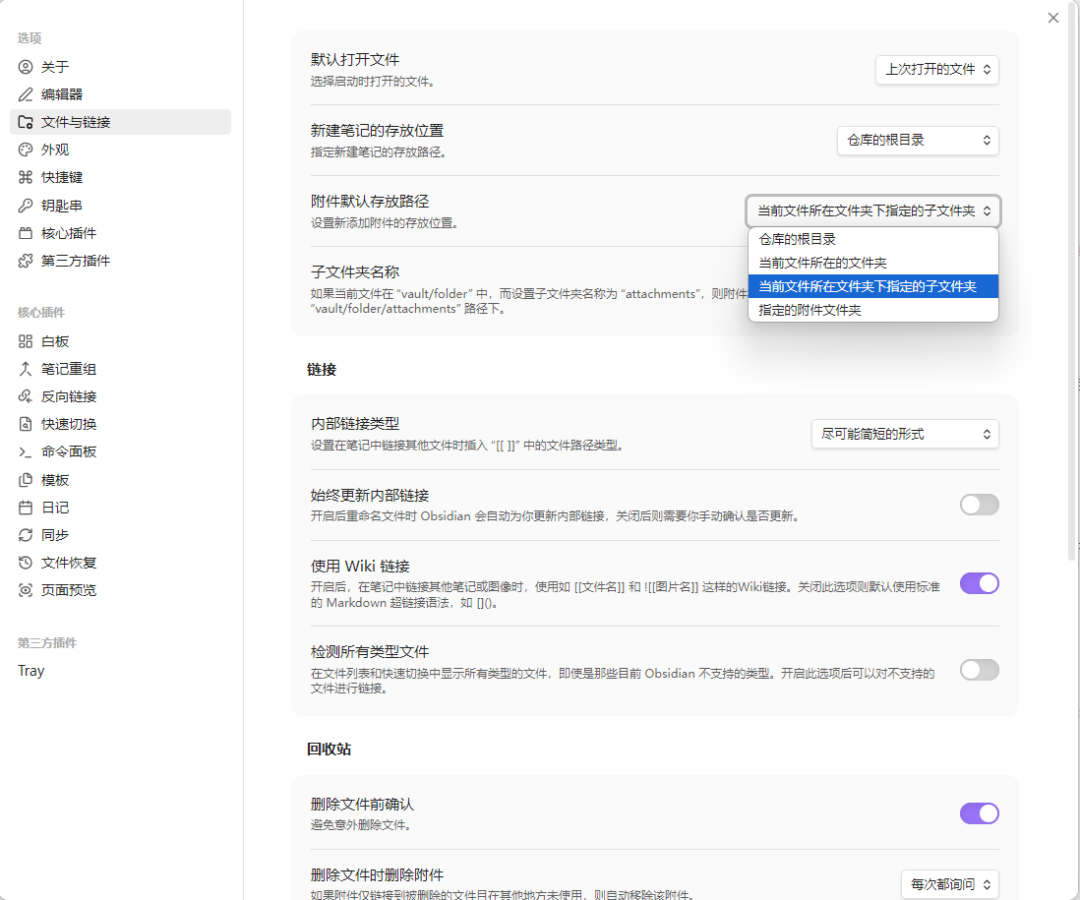Click the 编辑器 pencil icon
The width and height of the screenshot is (1080, 900).
pyautogui.click(x=26, y=95)
